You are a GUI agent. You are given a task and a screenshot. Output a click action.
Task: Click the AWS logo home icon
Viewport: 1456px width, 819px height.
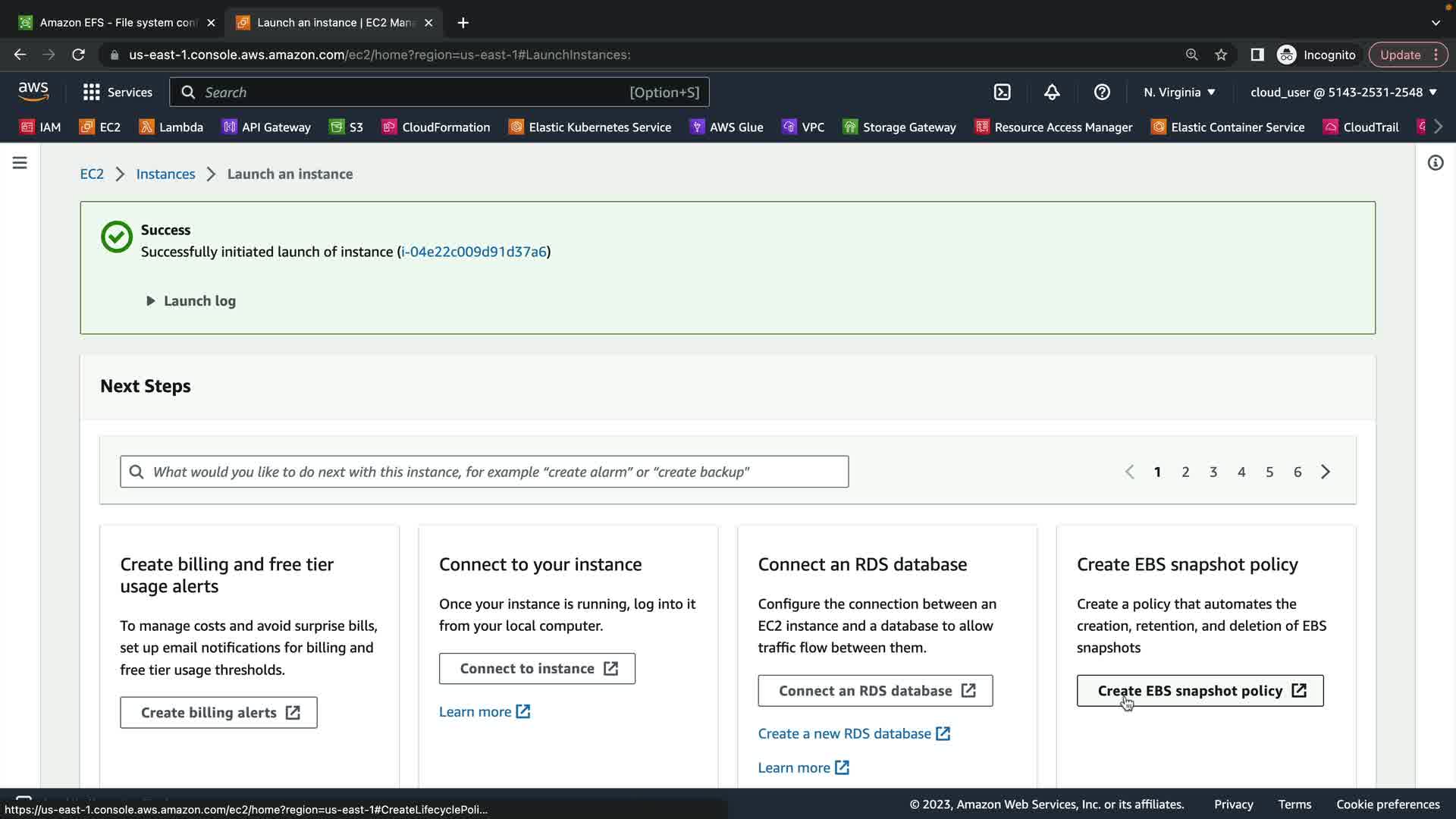point(33,92)
